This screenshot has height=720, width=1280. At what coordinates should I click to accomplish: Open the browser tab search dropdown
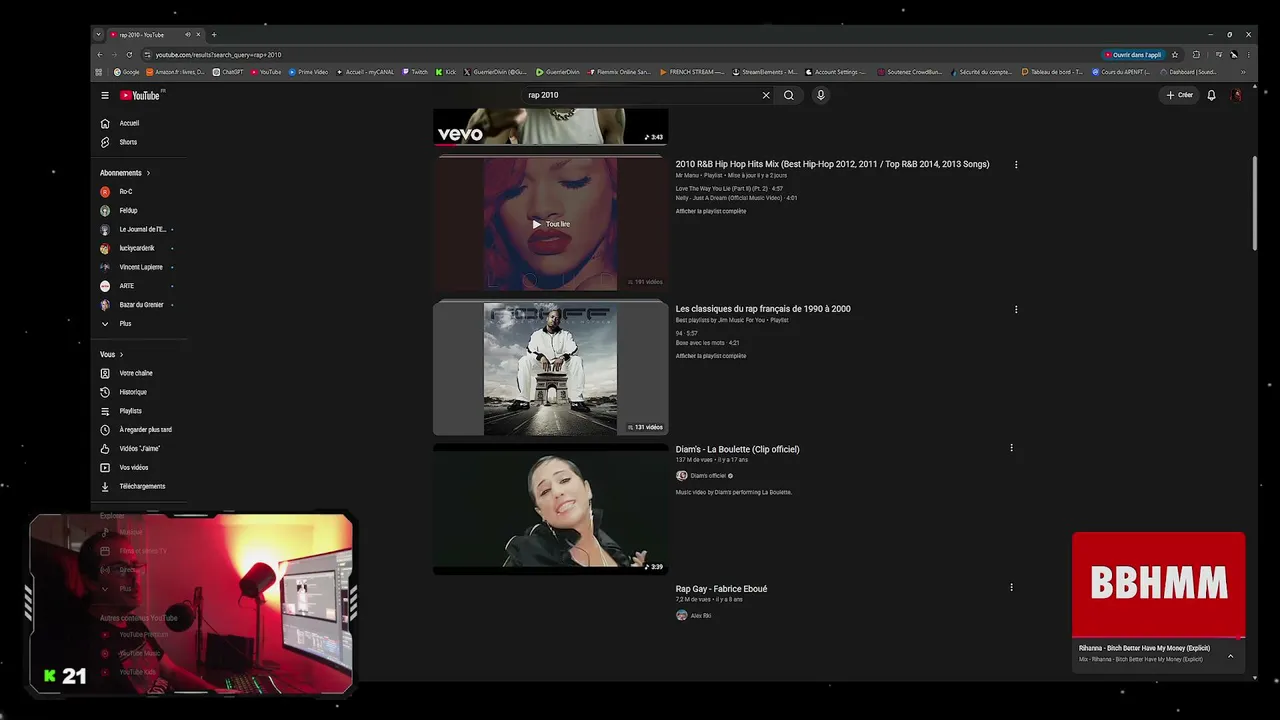coord(98,35)
